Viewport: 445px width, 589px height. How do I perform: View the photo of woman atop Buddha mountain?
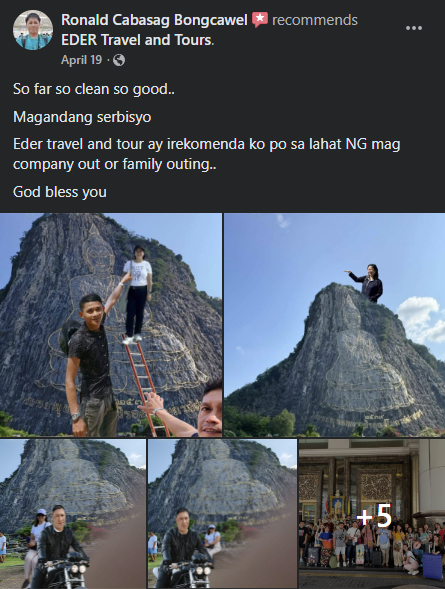pyautogui.click(x=335, y=325)
